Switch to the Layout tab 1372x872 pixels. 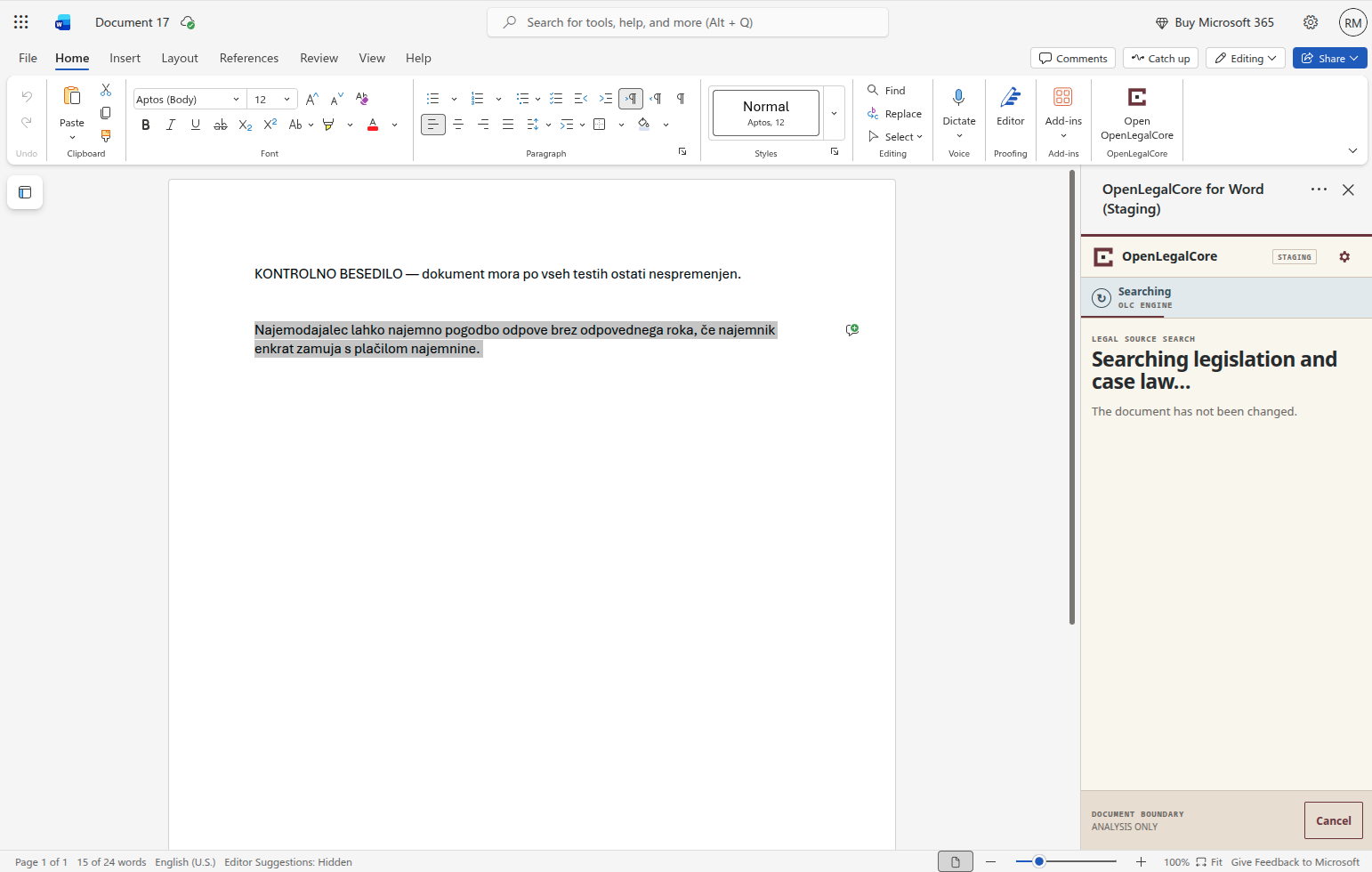[180, 58]
